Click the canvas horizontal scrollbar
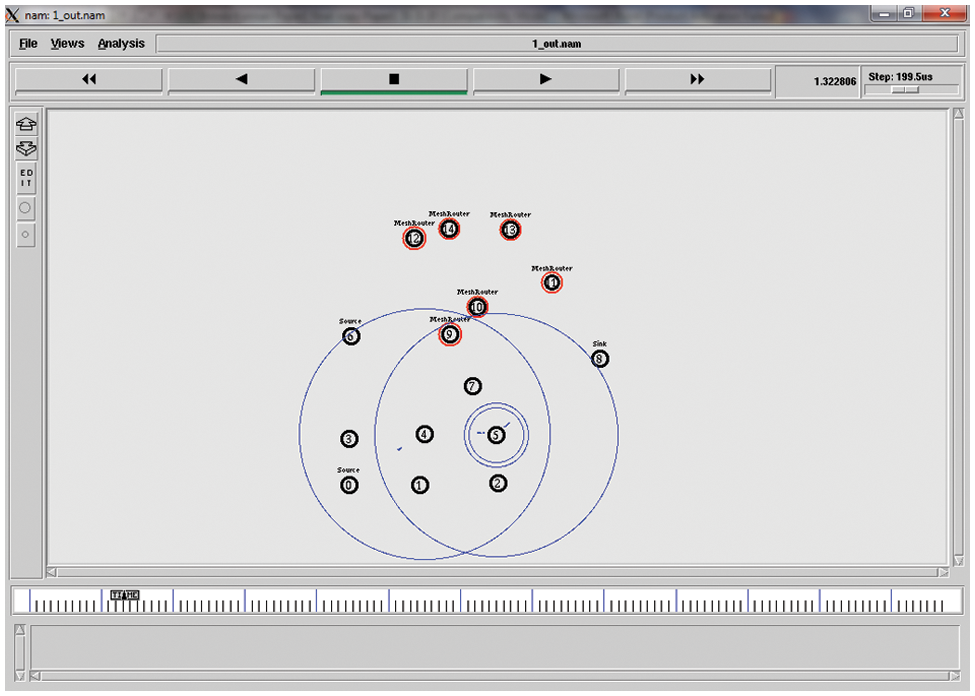975x696 pixels. (x=497, y=573)
